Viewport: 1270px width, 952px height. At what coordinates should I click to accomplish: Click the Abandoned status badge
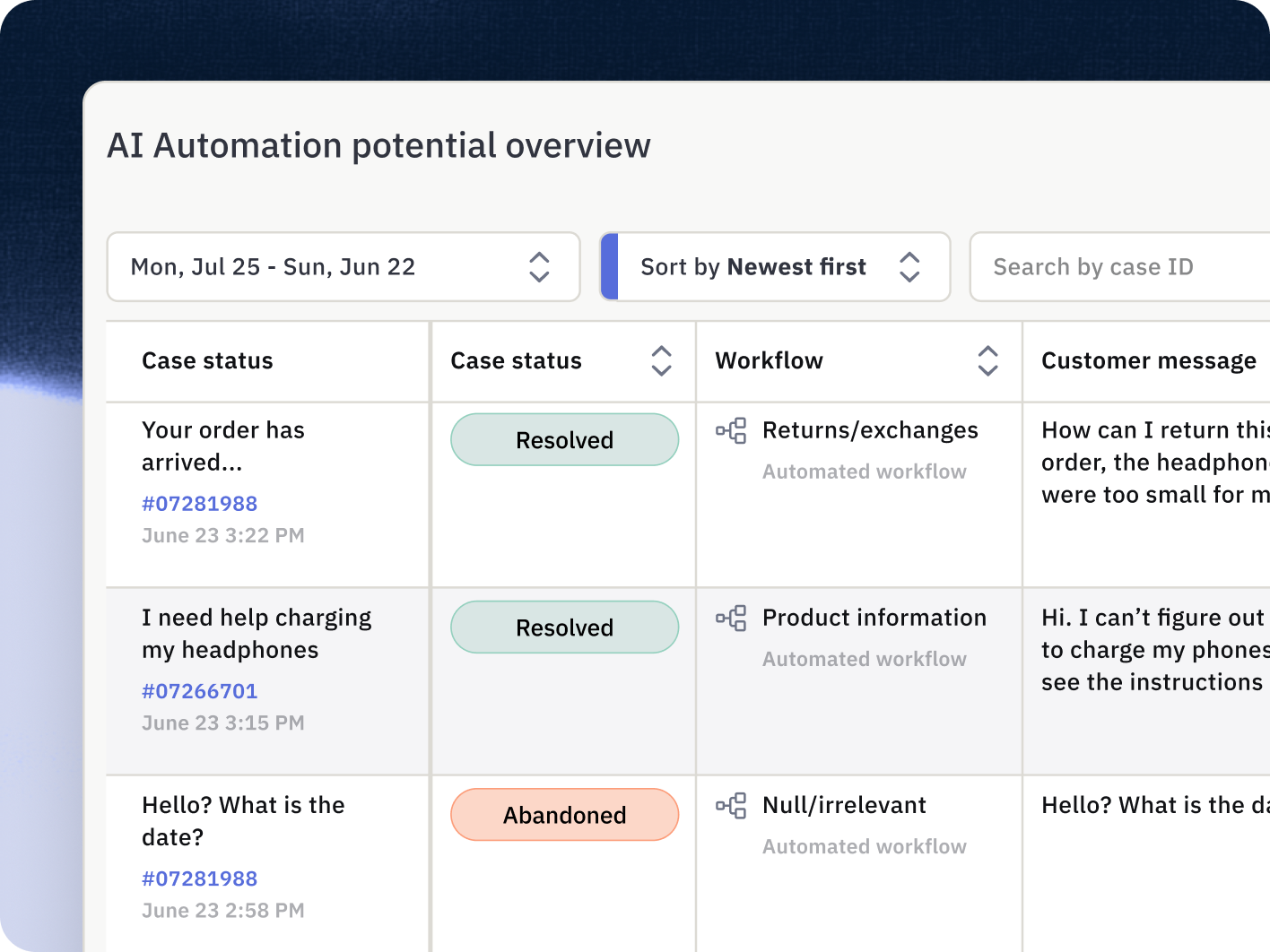pyautogui.click(x=564, y=815)
